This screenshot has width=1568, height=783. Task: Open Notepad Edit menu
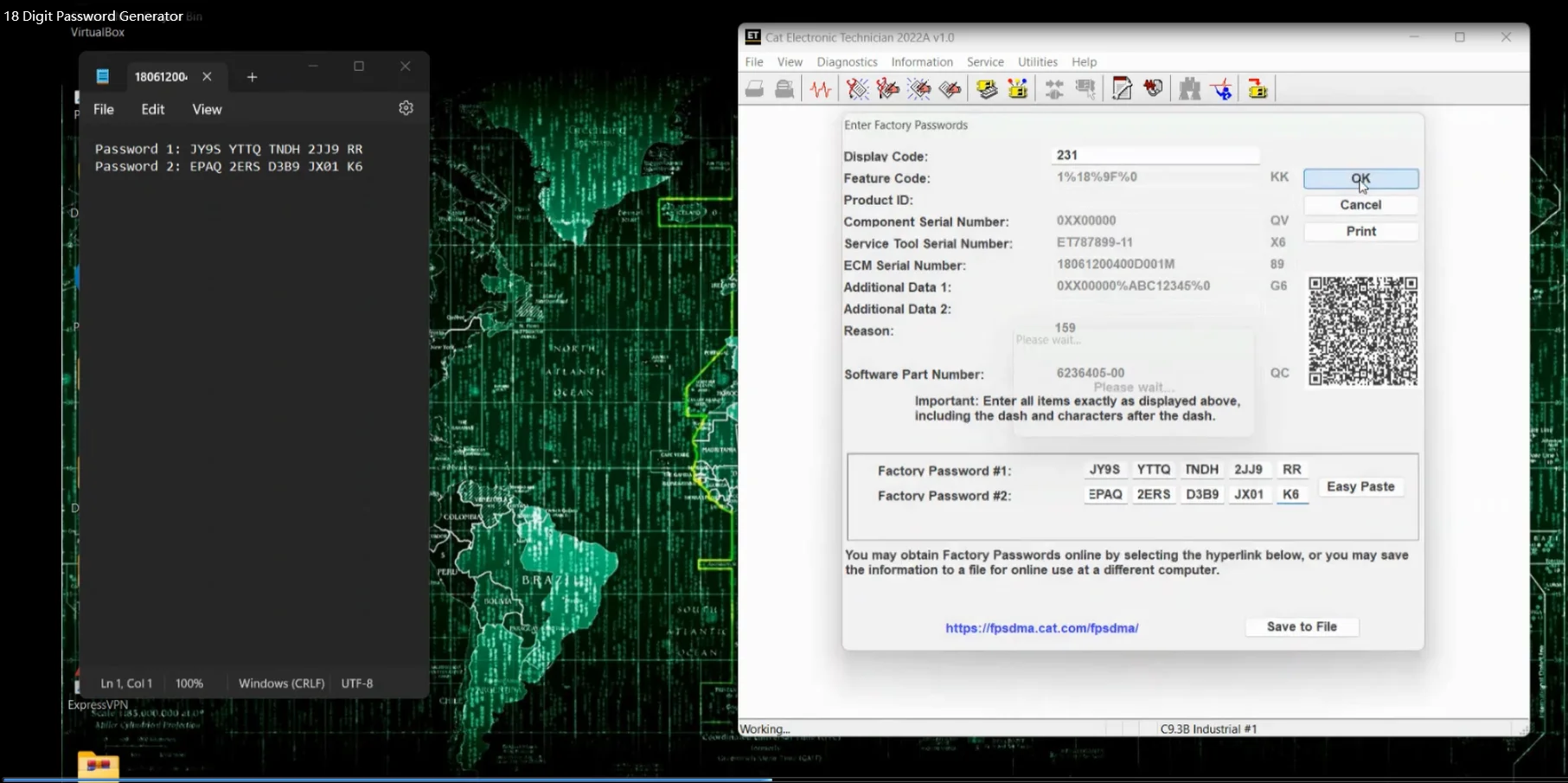[x=152, y=109]
